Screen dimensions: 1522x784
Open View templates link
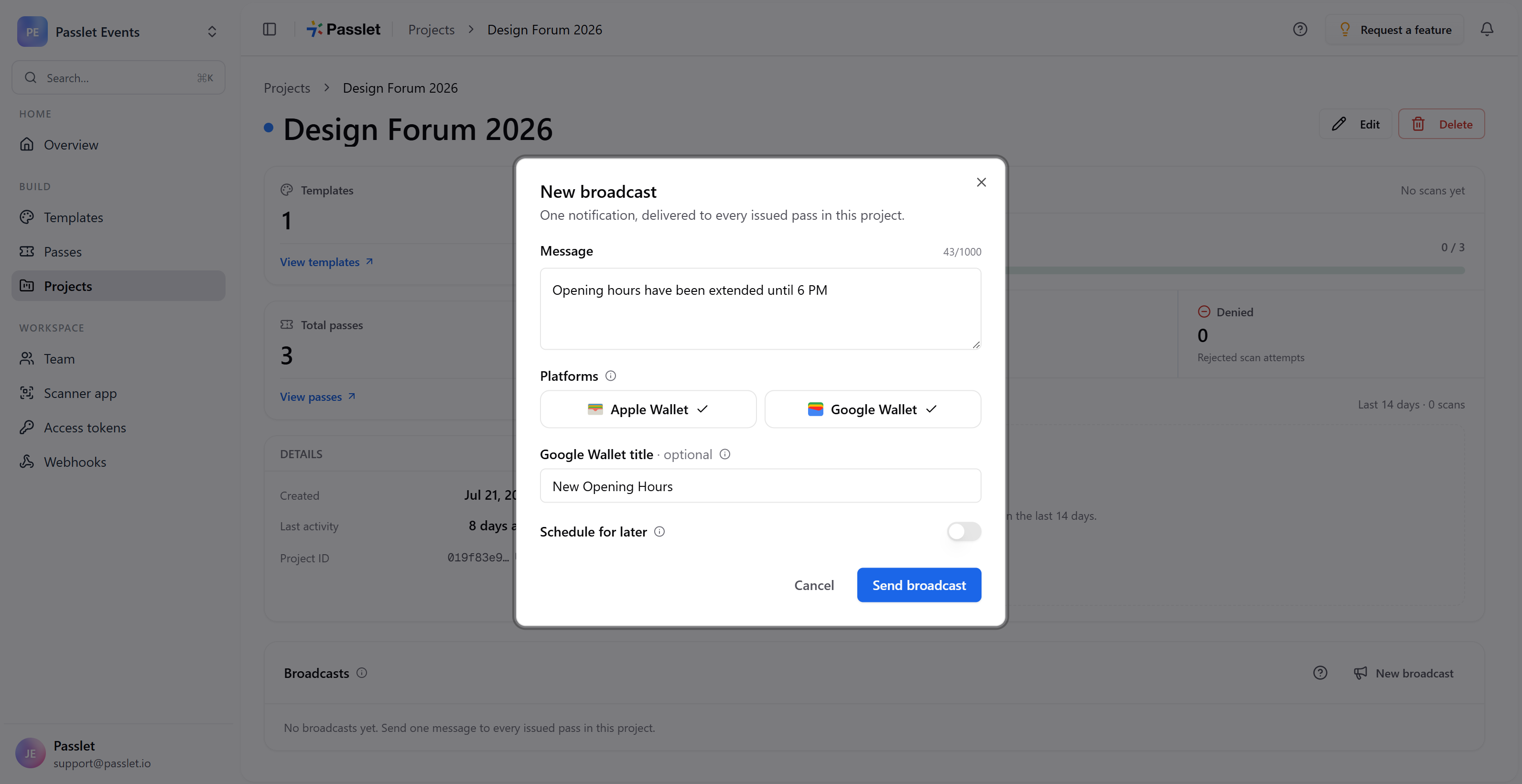tap(326, 261)
